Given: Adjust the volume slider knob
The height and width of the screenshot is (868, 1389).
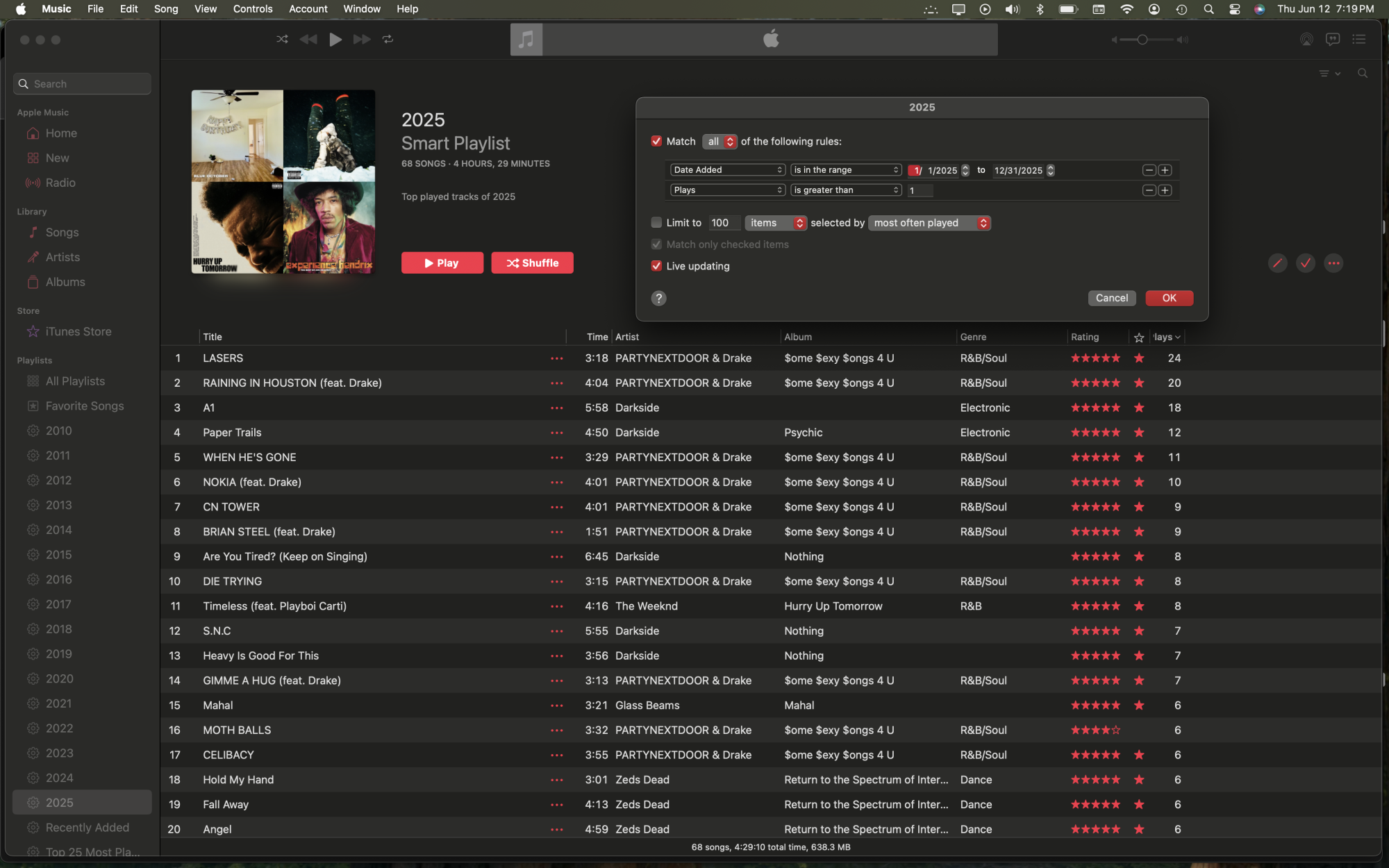Looking at the screenshot, I should tap(1142, 40).
